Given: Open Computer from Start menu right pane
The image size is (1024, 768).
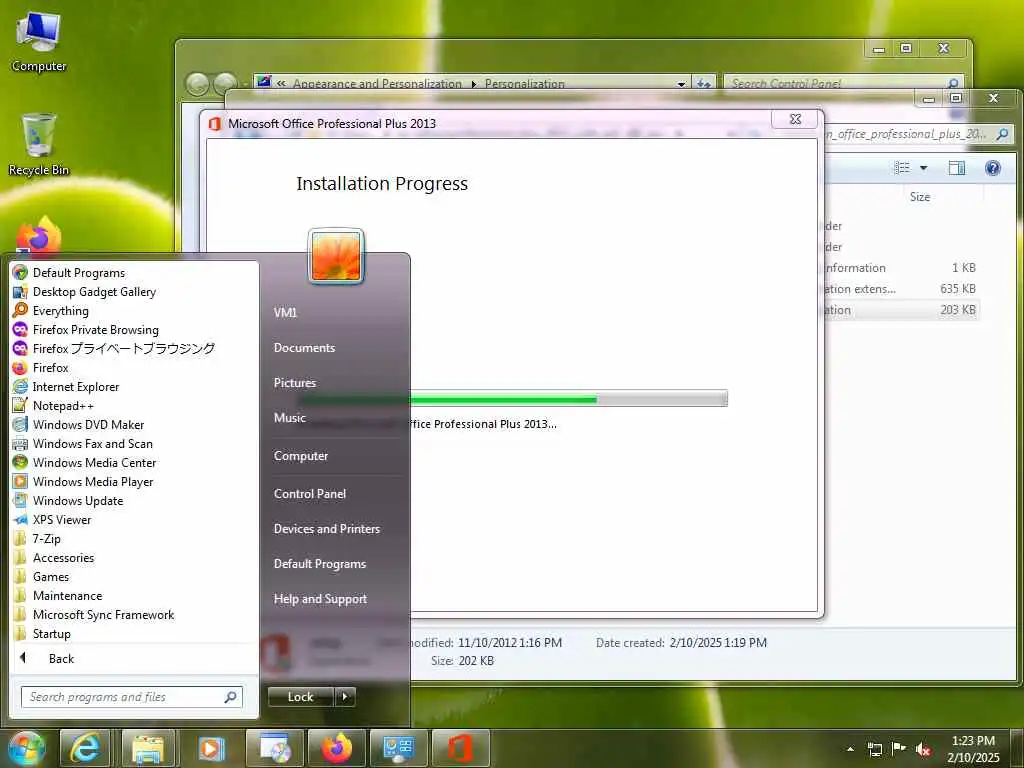Looking at the screenshot, I should (301, 456).
